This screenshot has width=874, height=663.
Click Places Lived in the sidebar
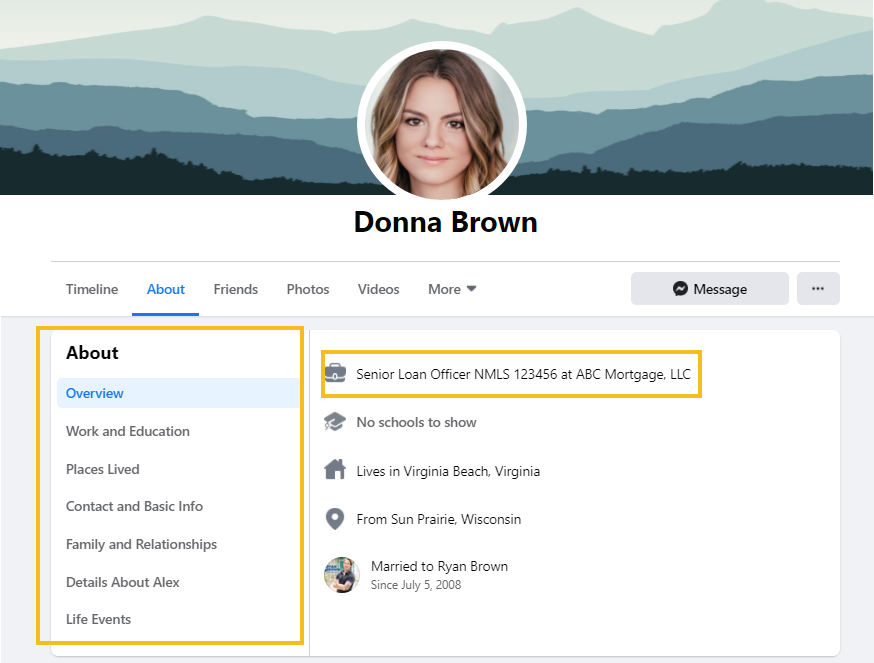coord(102,469)
